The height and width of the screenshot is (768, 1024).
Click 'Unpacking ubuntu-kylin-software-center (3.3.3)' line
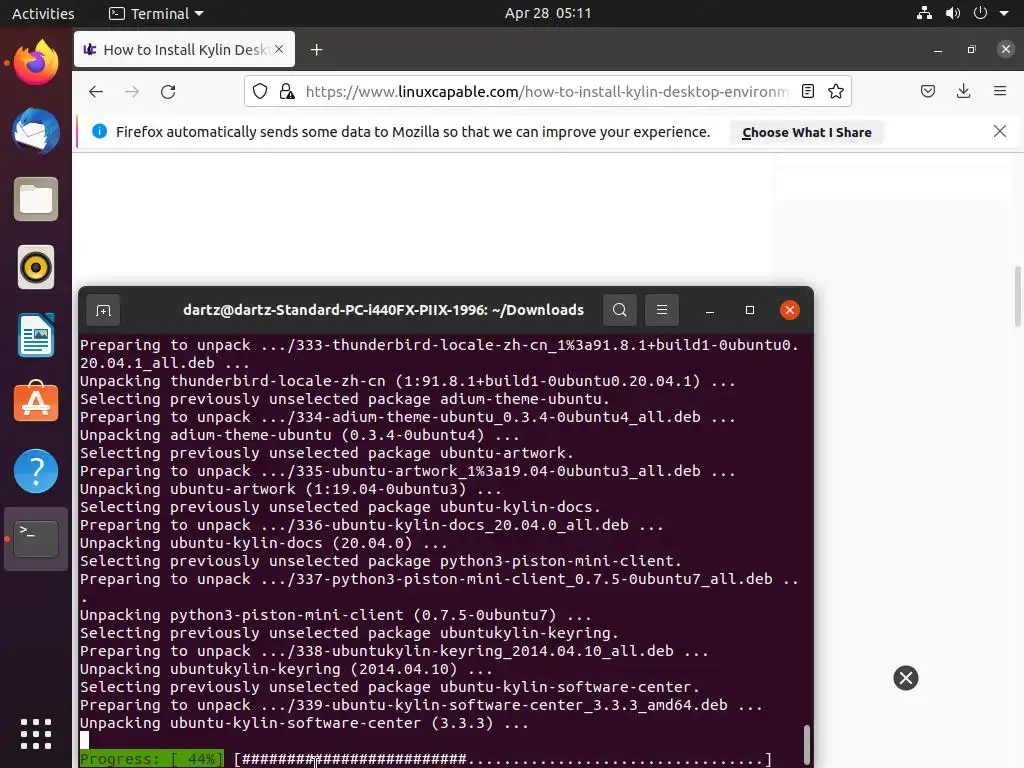(304, 724)
